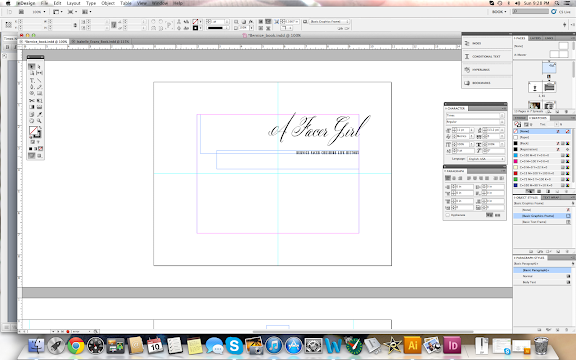This screenshot has height=360, width=576.
Task: Select the [None] swatch
Action: pyautogui.click(x=542, y=131)
